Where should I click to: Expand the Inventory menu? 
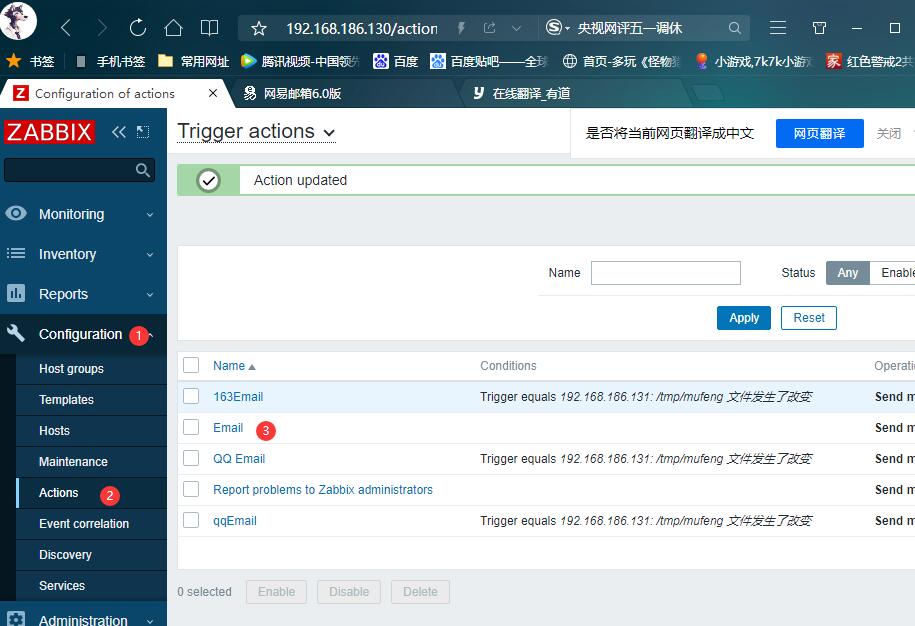tap(83, 254)
